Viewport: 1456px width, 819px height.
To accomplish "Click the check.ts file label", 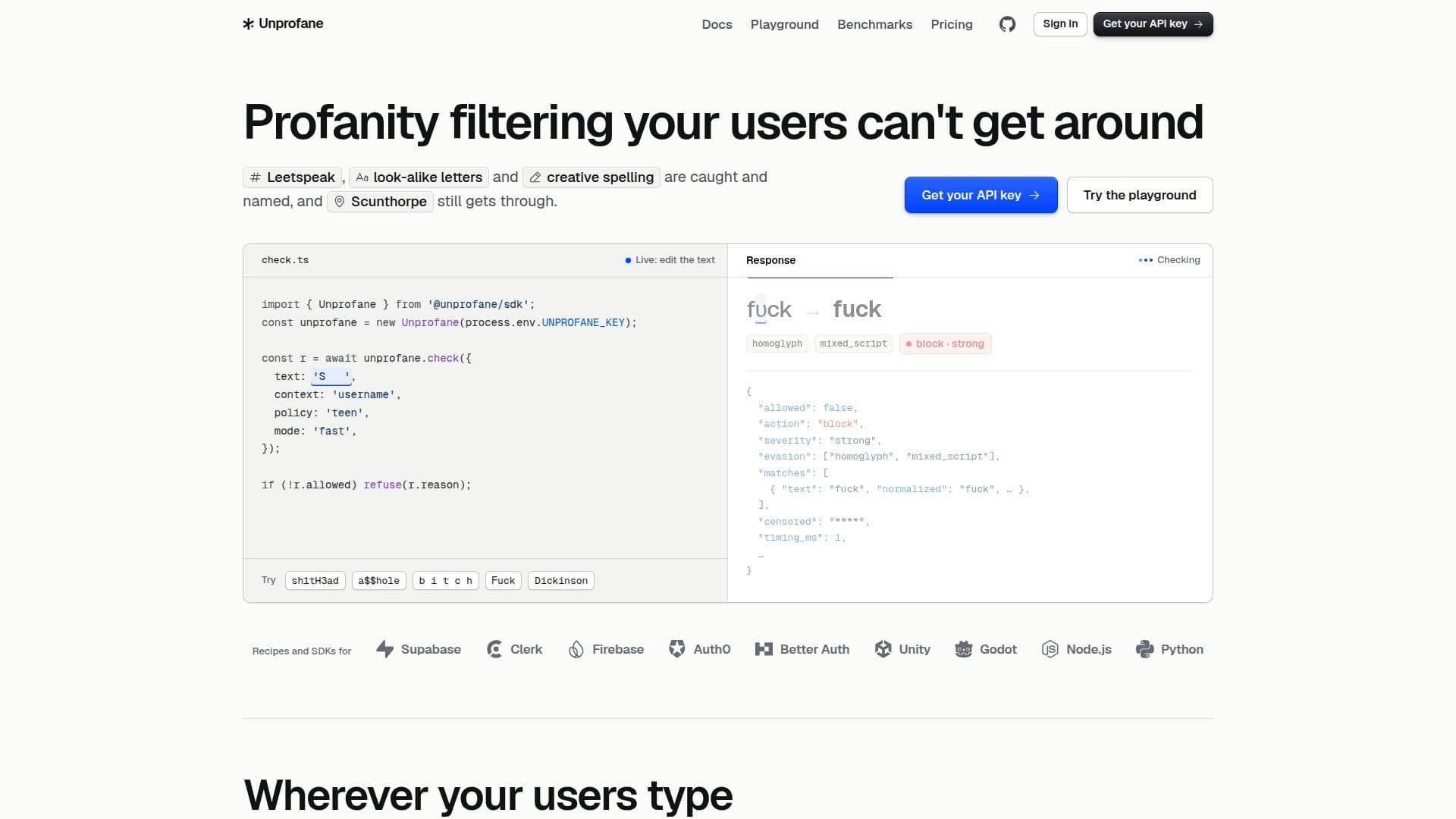I will (285, 260).
